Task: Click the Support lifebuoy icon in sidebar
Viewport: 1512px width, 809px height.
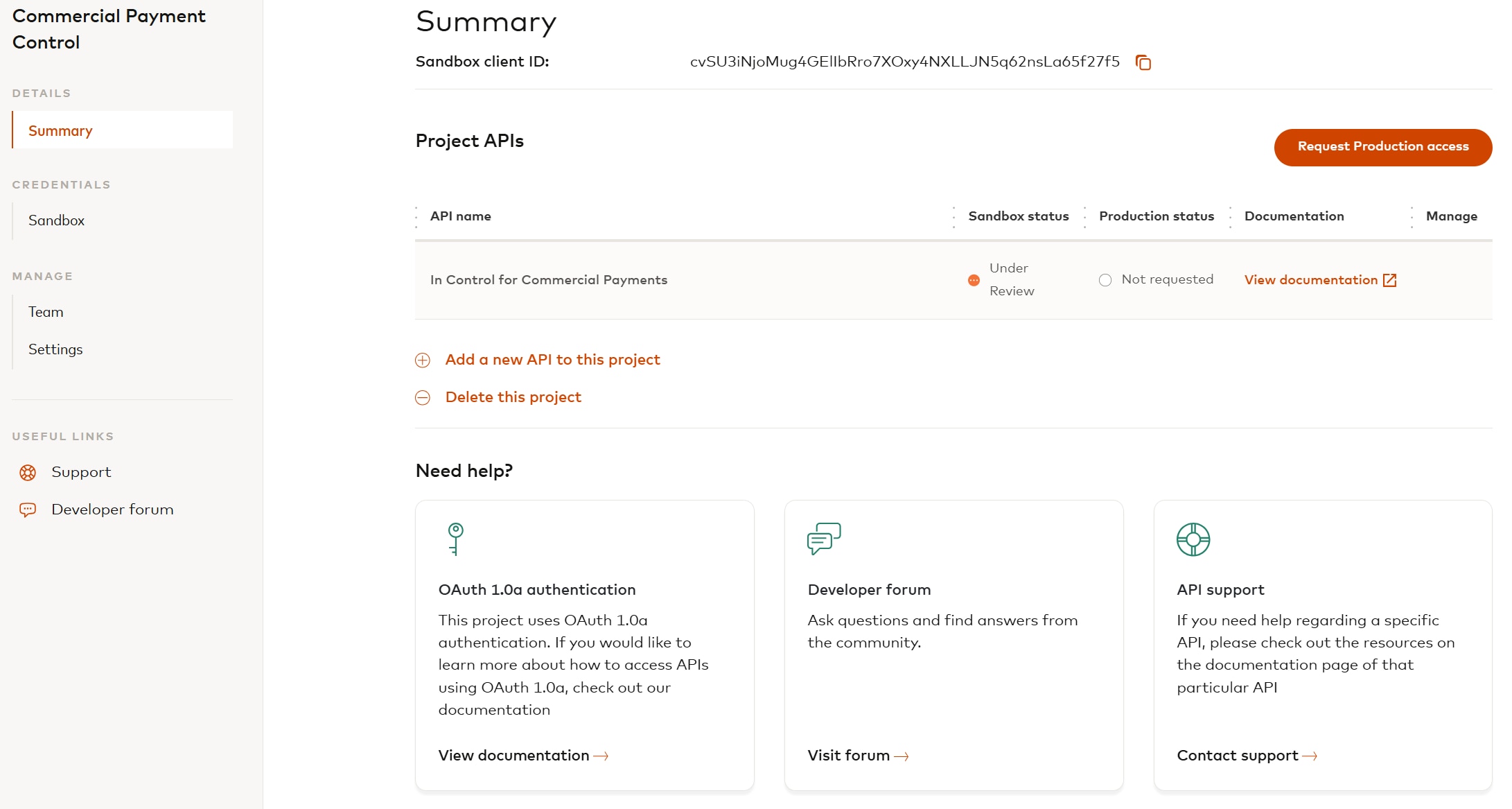Action: tap(28, 473)
